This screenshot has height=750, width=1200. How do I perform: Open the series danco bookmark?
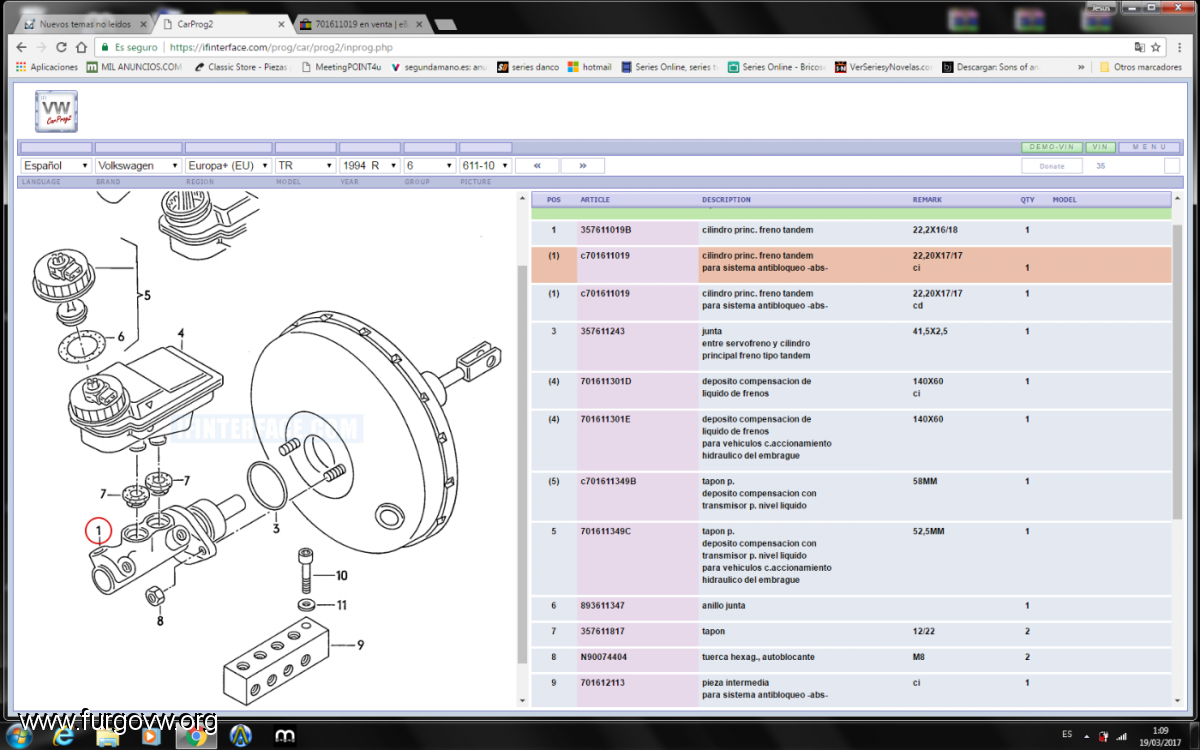pyautogui.click(x=529, y=67)
